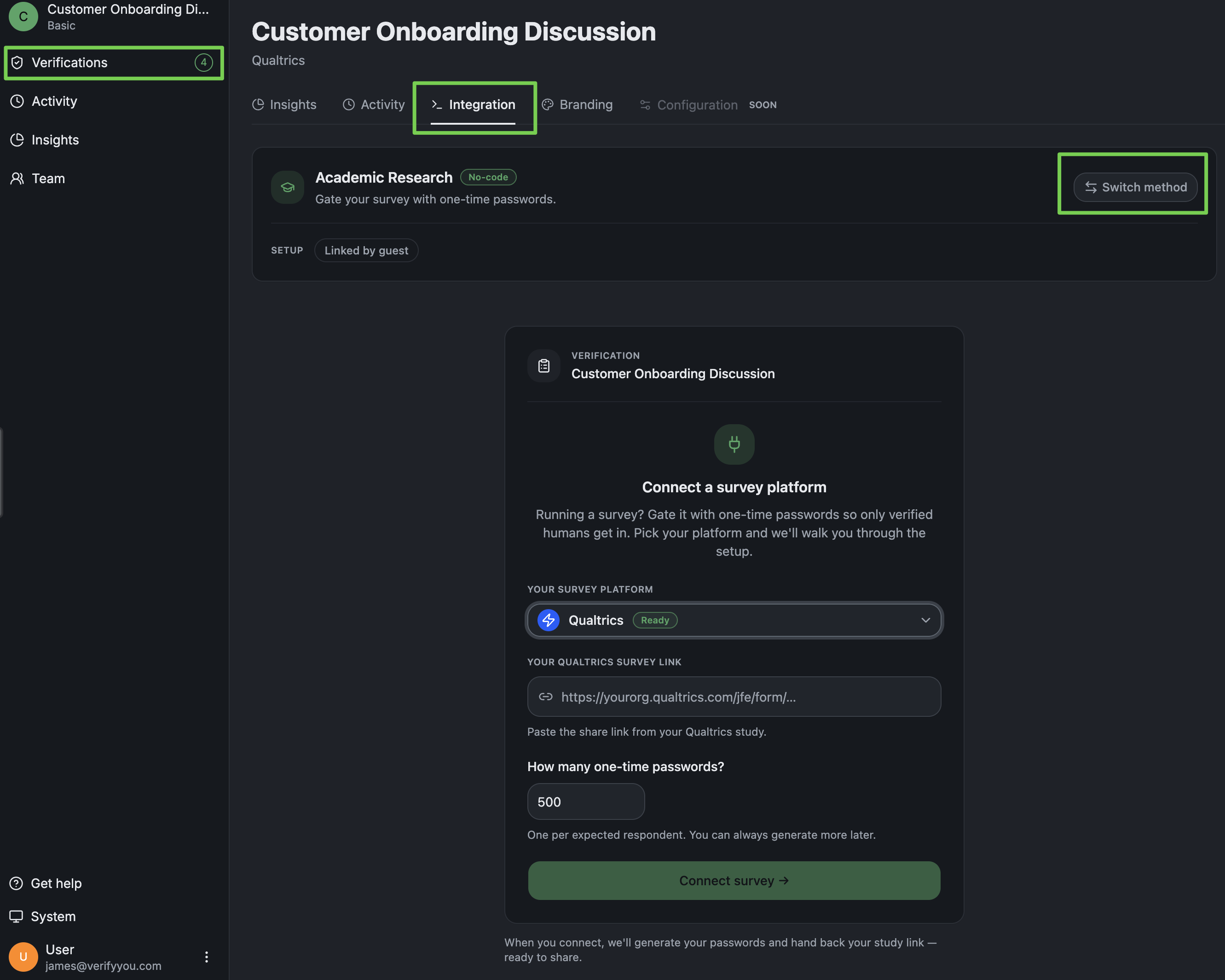Image resolution: width=1225 pixels, height=980 pixels.
Task: Click the james@verifyyou.com email text
Action: pos(104,966)
